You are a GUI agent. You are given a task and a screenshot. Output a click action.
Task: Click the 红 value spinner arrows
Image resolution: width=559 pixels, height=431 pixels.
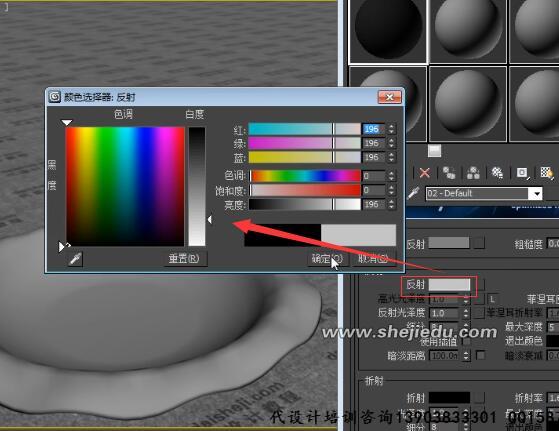click(x=391, y=129)
